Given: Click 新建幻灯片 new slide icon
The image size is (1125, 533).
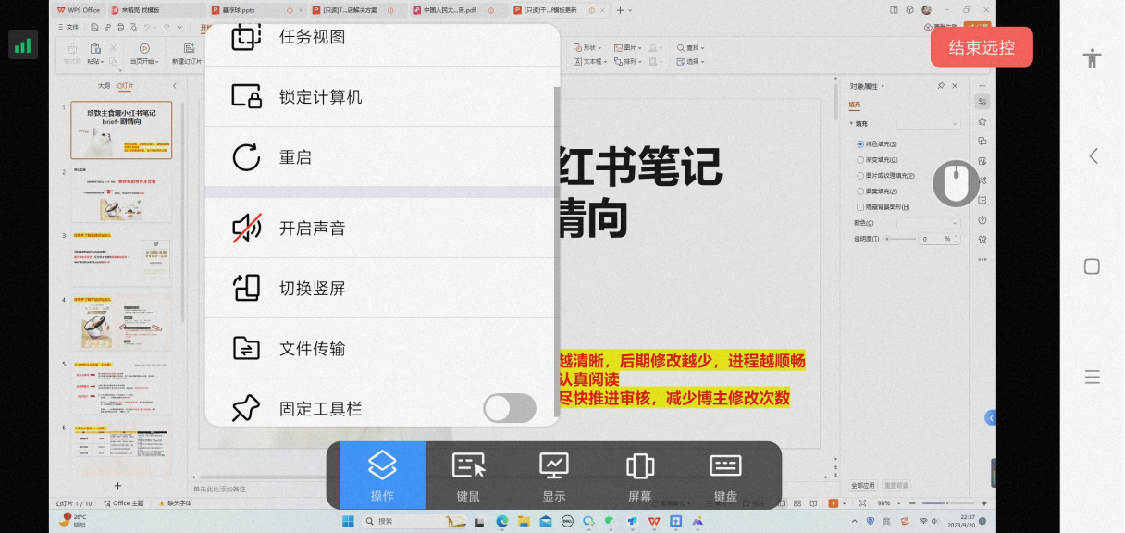Looking at the screenshot, I should (189, 49).
